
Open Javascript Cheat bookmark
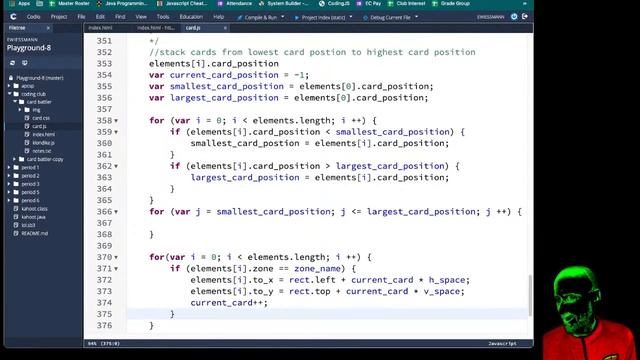[182, 3]
